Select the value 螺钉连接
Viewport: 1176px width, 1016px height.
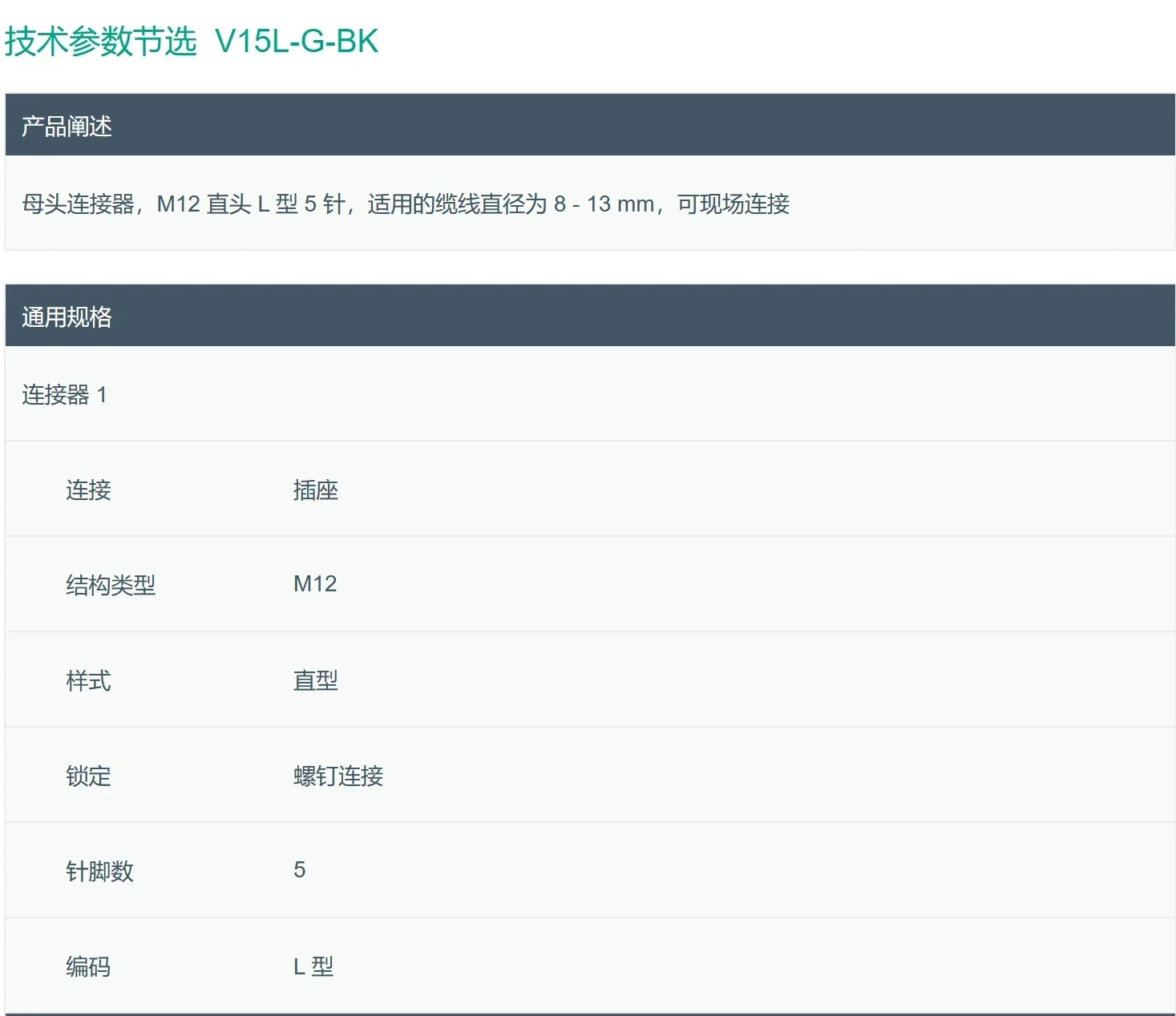(x=338, y=776)
